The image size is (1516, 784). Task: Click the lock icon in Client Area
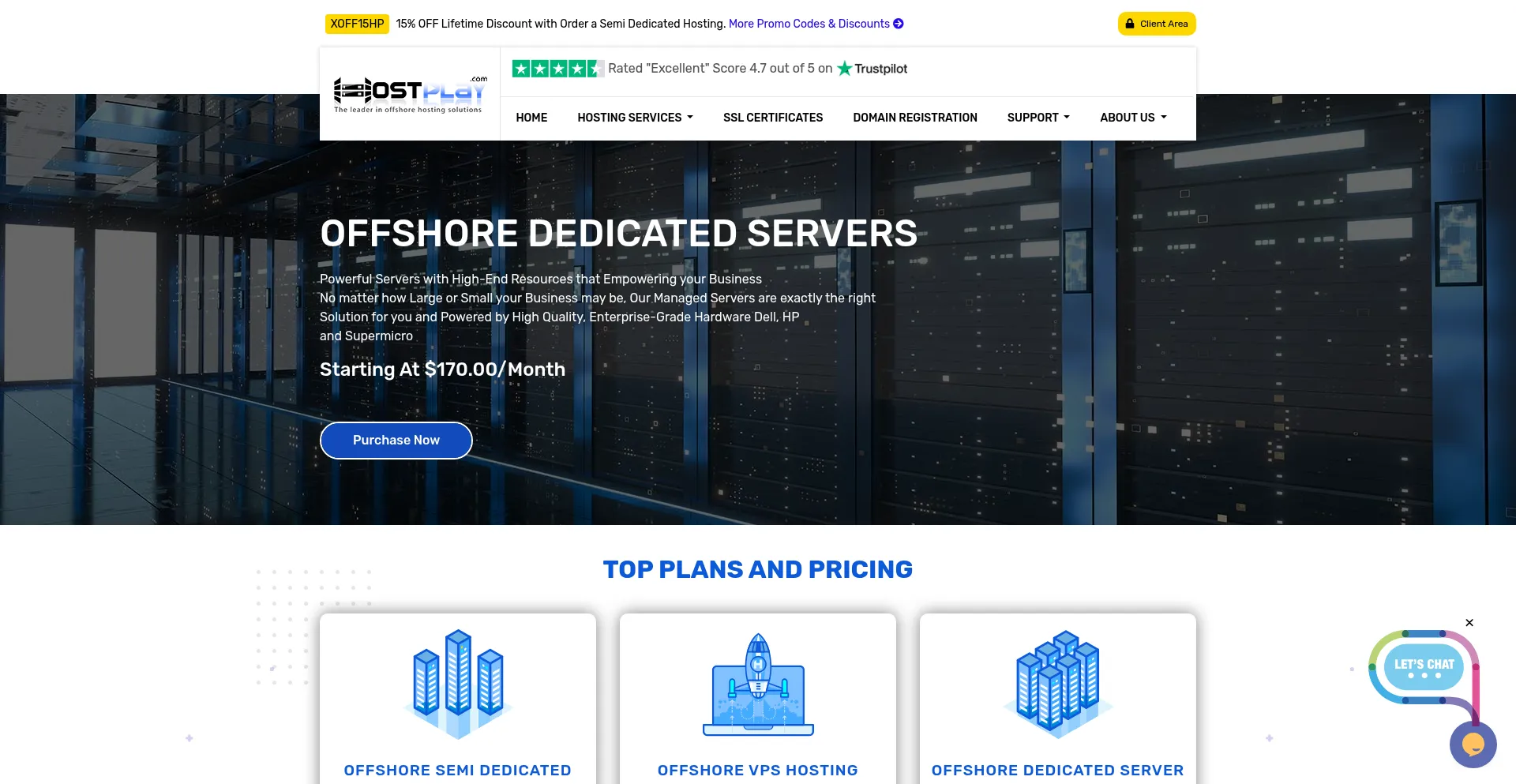pos(1130,24)
